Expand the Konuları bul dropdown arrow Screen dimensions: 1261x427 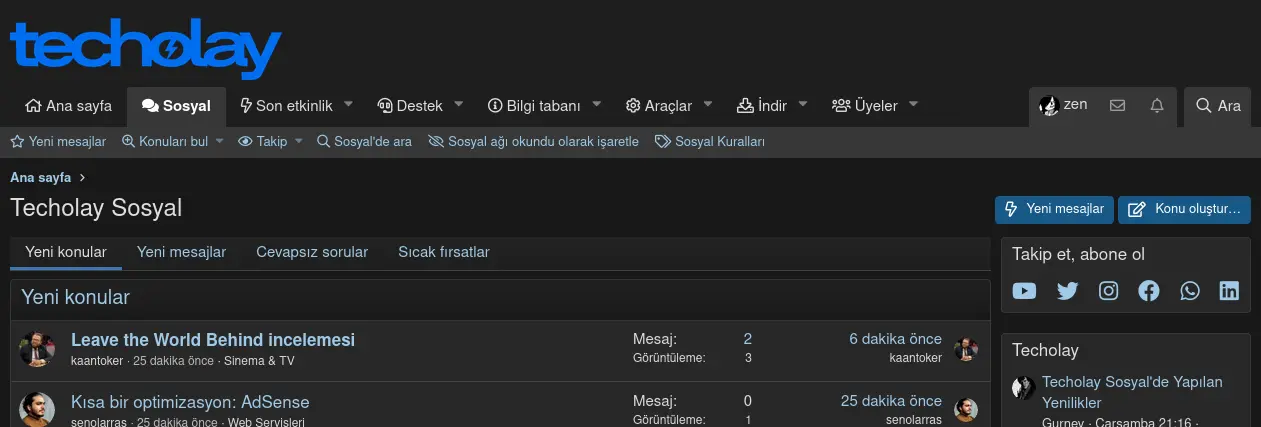pos(220,141)
